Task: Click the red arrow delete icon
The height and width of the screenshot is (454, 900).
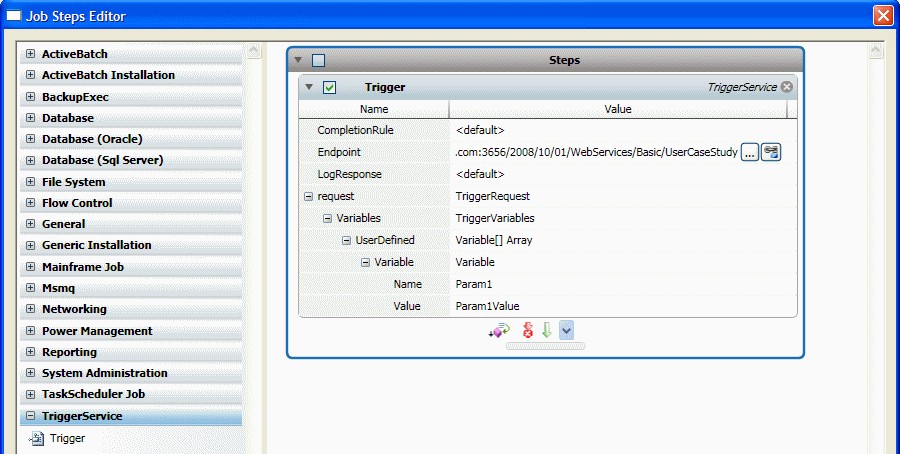Action: pos(527,330)
